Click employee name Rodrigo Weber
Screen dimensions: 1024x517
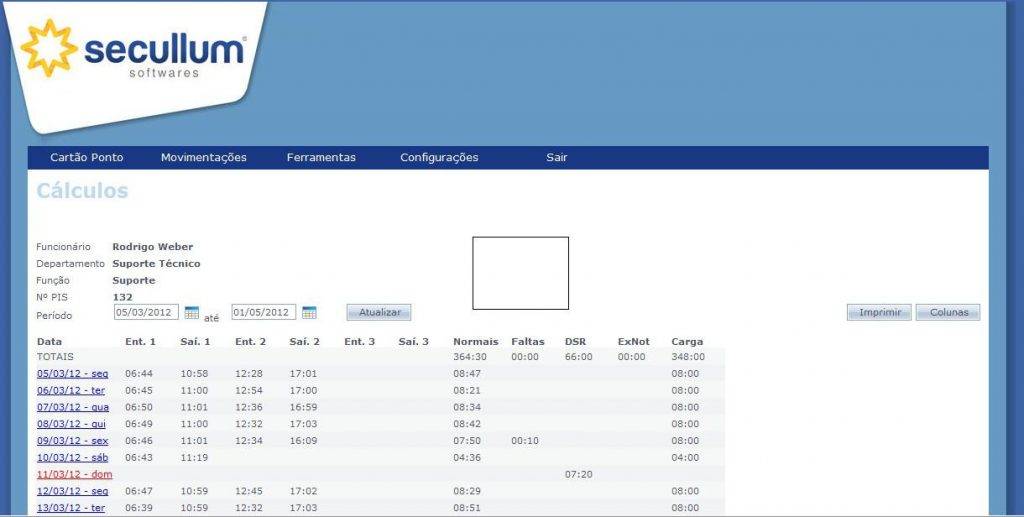click(153, 247)
